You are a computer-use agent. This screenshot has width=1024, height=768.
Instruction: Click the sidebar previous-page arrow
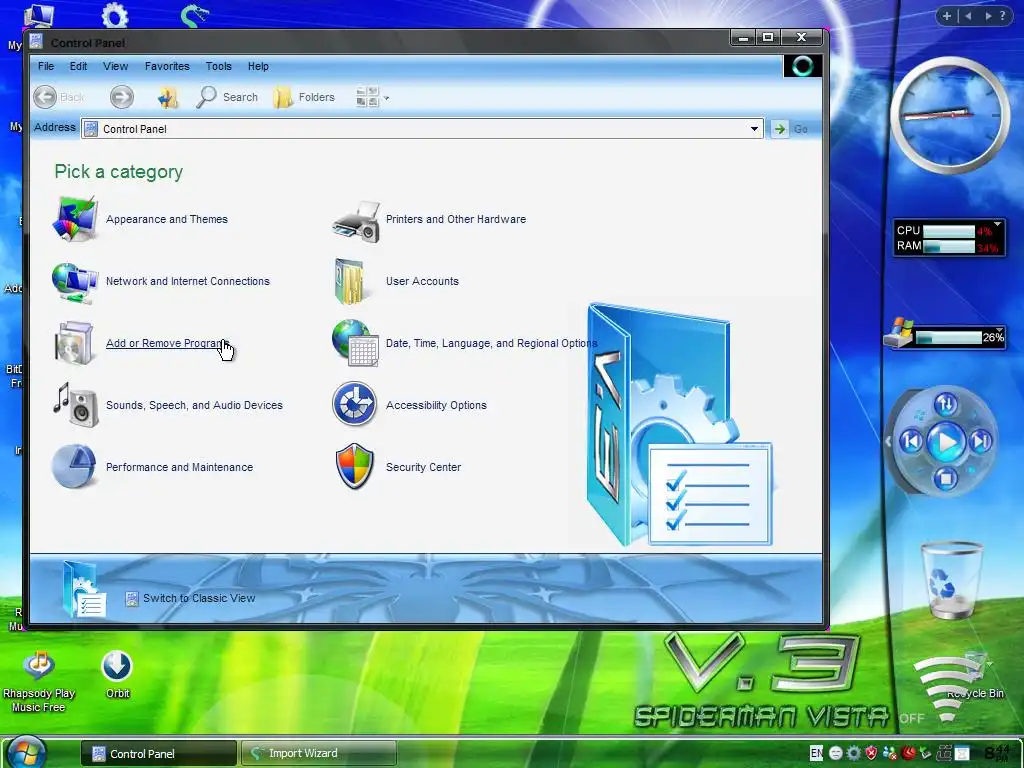(968, 16)
